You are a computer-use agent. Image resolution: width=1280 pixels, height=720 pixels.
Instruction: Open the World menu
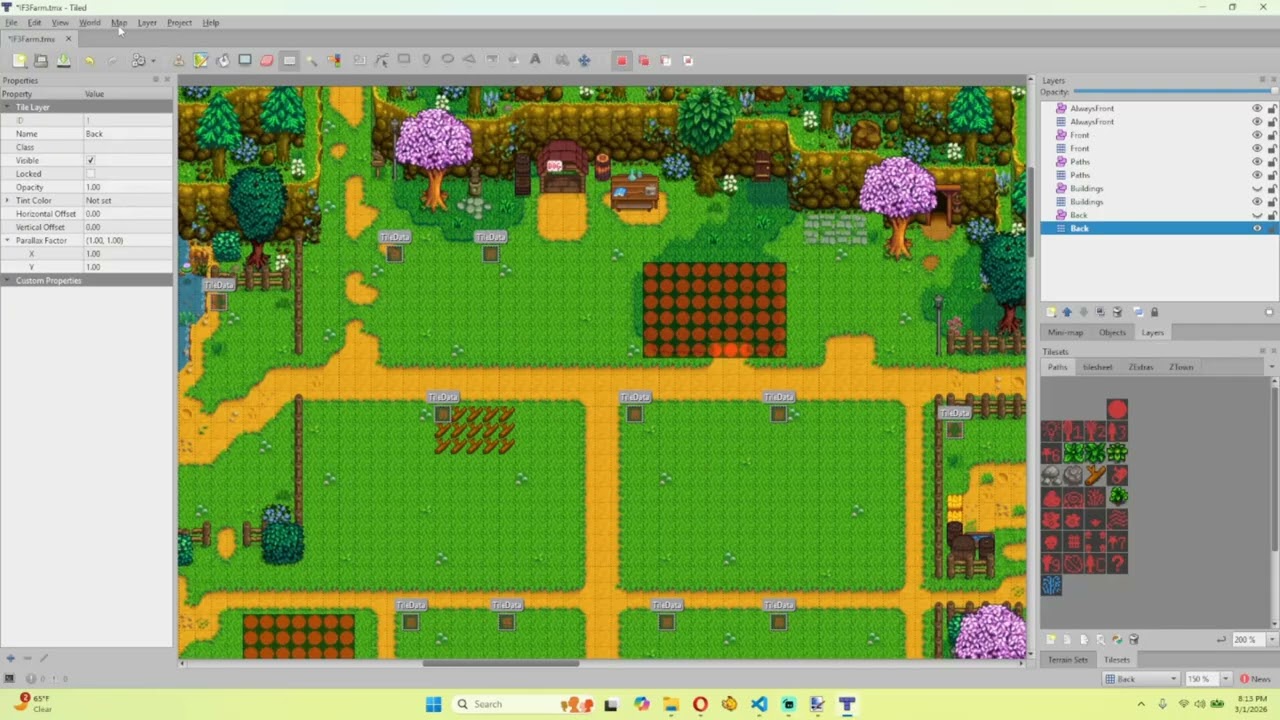tap(89, 22)
